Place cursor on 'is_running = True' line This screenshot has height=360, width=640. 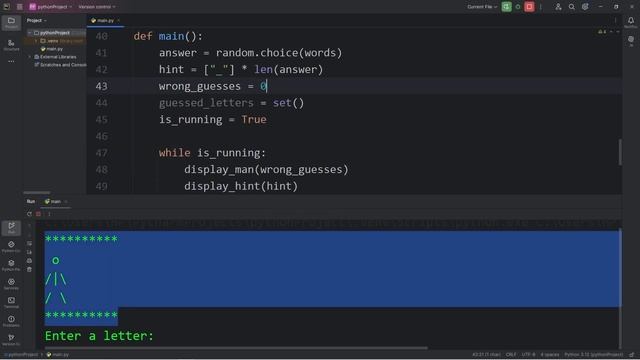pyautogui.click(x=213, y=120)
